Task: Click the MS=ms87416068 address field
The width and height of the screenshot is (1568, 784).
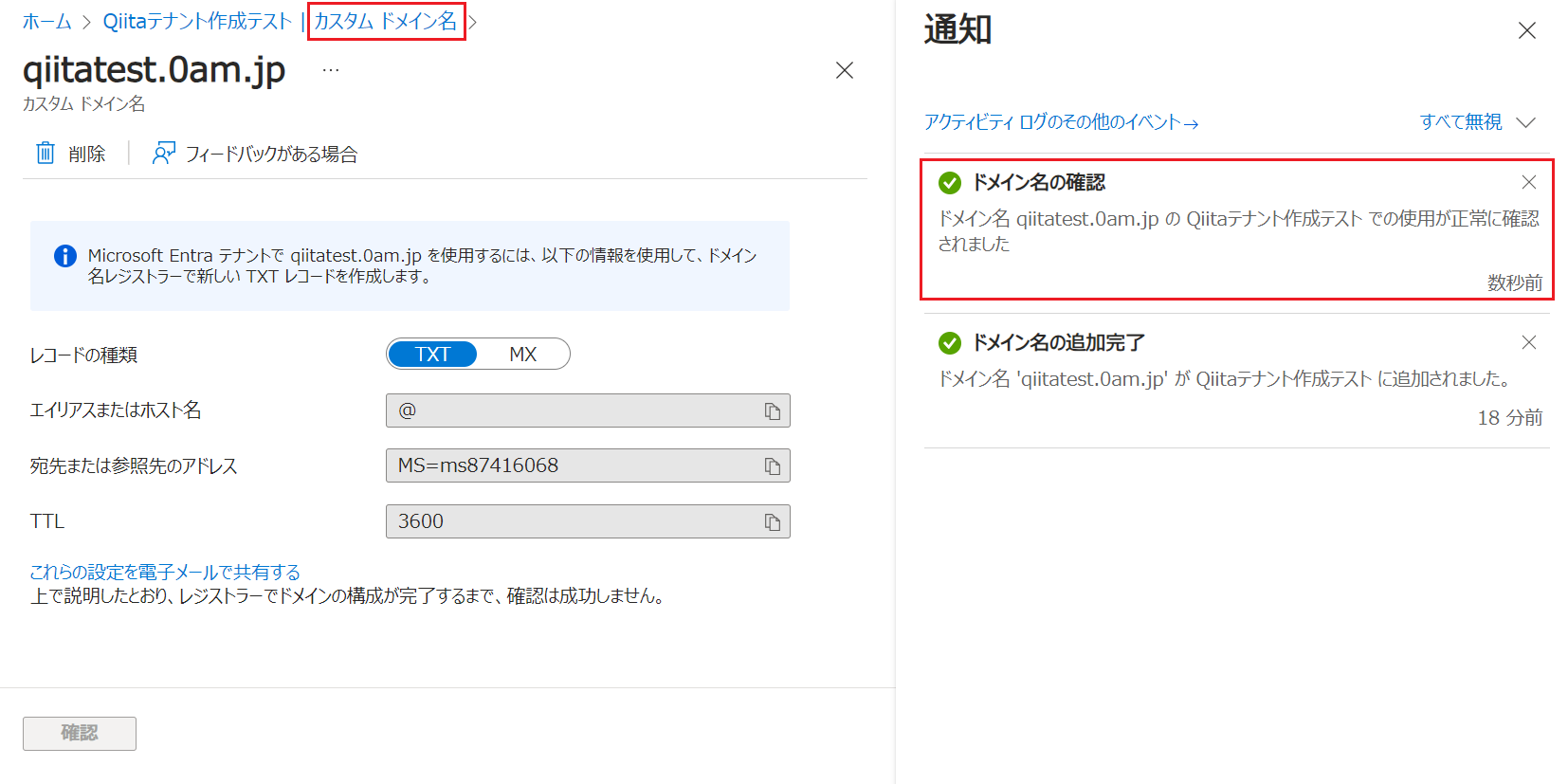Action: pyautogui.click(x=588, y=465)
